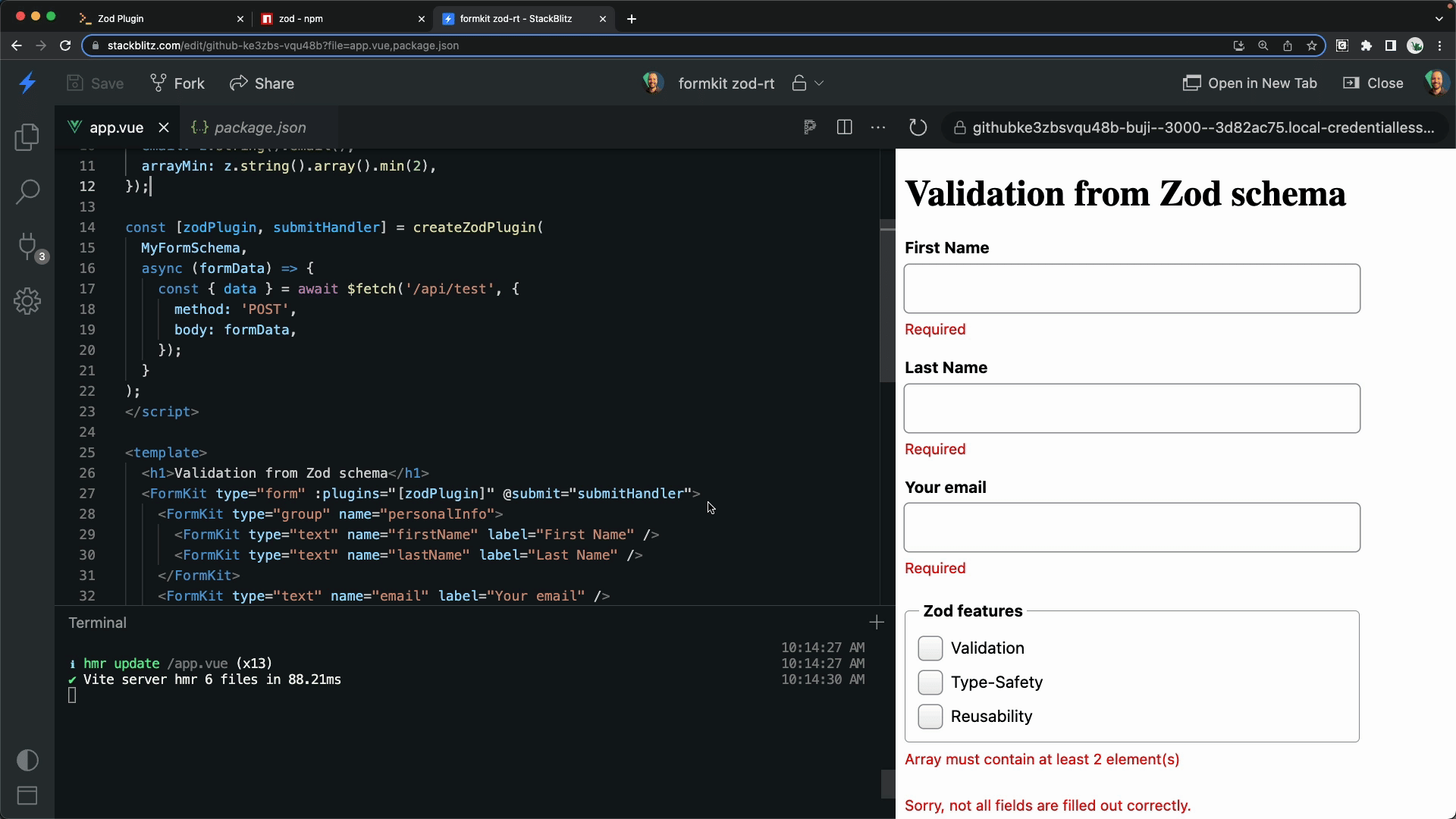Expand the browser tab search chevron
Screen dimensions: 1456x819
(1439, 18)
